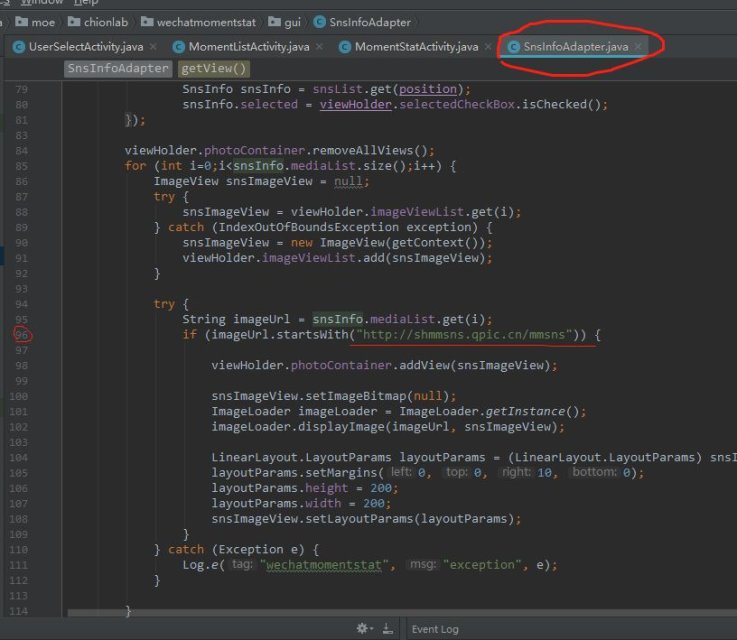The width and height of the screenshot is (737, 640).
Task: Close the UserSelectActivity.java tab
Action: 150,47
